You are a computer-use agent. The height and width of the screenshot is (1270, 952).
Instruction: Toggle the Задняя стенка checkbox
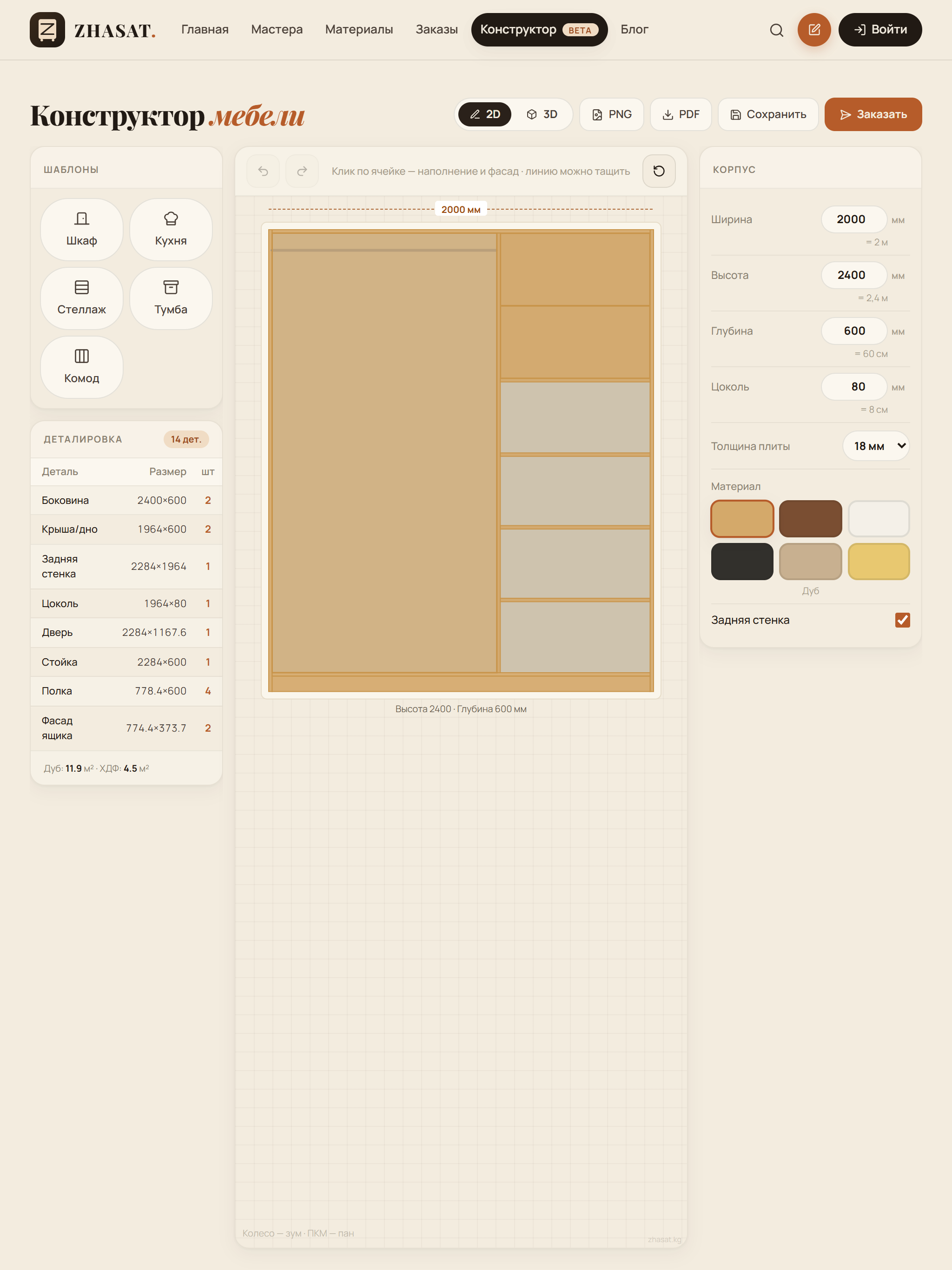902,620
